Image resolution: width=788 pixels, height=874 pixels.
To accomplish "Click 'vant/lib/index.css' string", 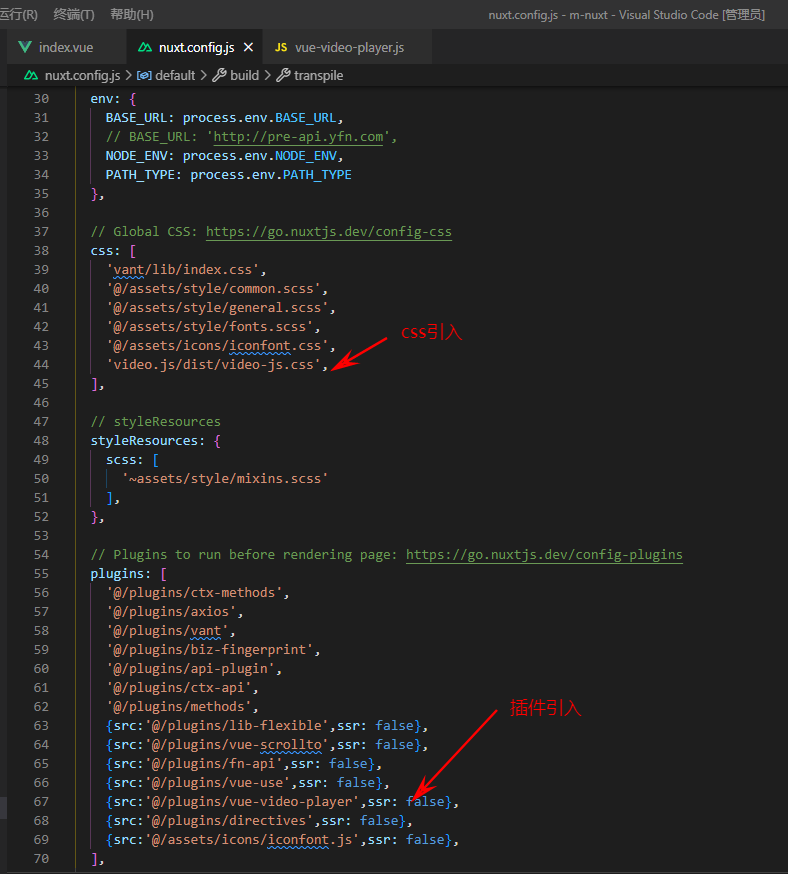I will pyautogui.click(x=183, y=270).
